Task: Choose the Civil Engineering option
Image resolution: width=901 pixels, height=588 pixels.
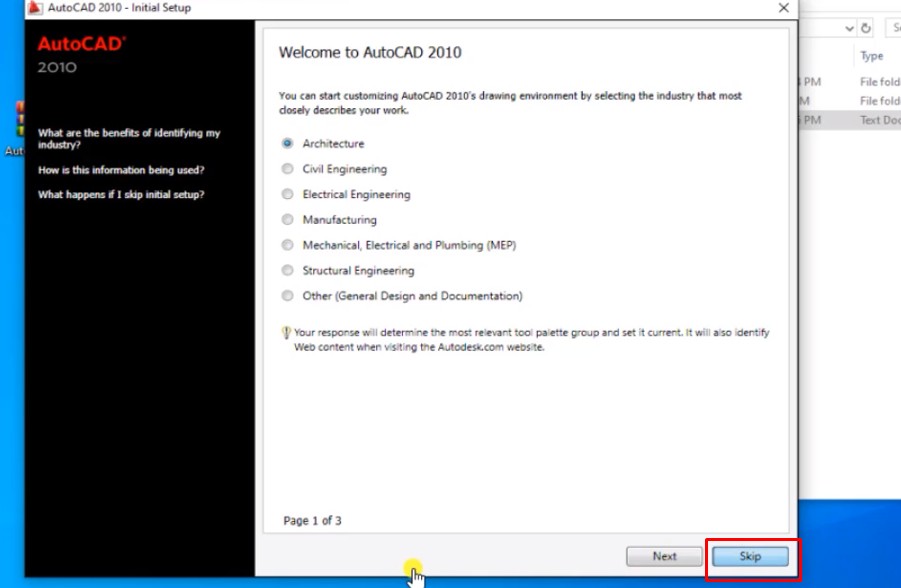Action: [288, 169]
